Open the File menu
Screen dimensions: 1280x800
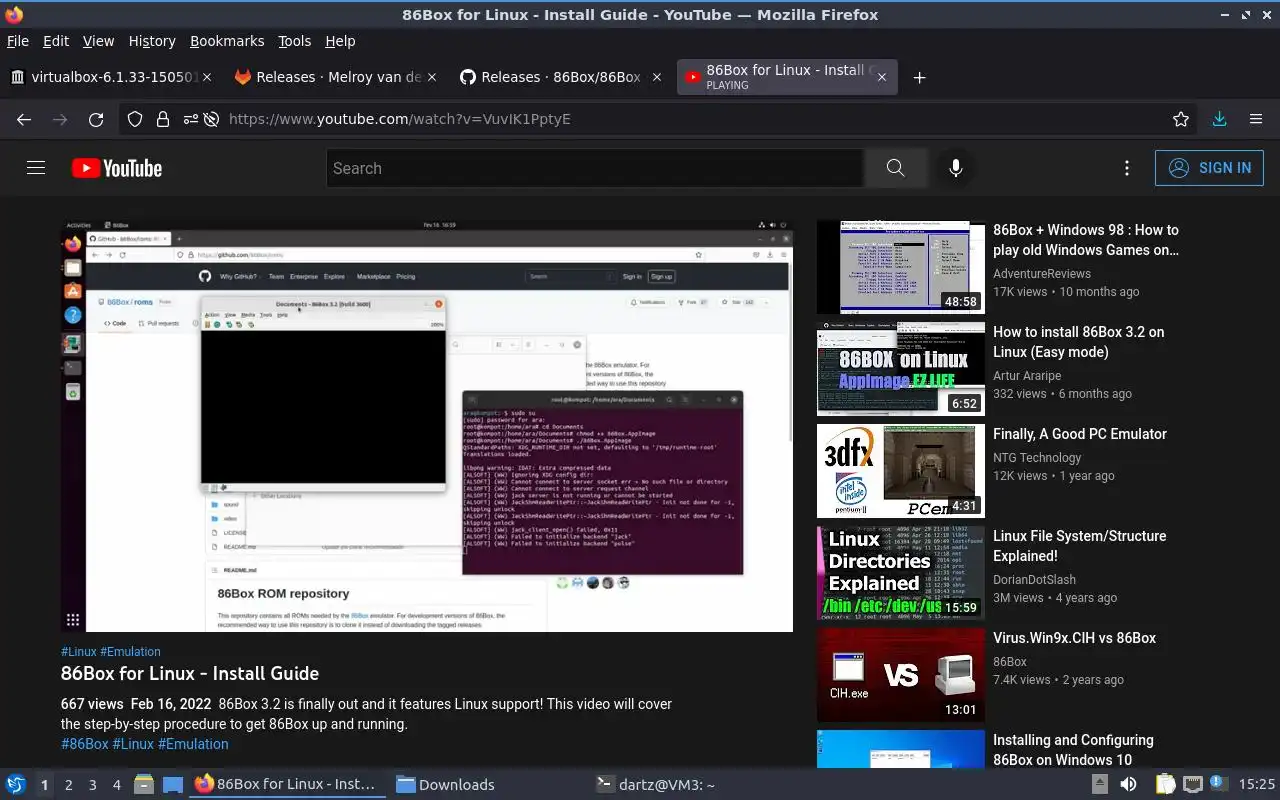pos(18,41)
